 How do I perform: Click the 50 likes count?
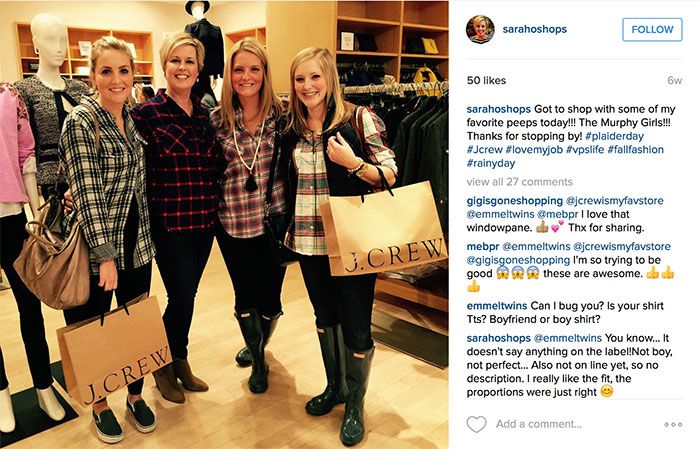coord(486,80)
